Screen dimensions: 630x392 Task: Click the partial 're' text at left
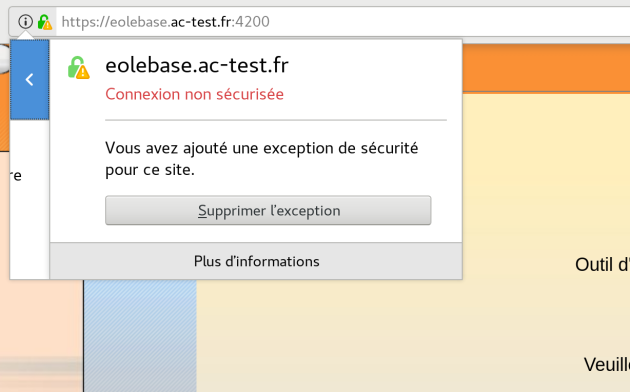pyautogui.click(x=16, y=176)
